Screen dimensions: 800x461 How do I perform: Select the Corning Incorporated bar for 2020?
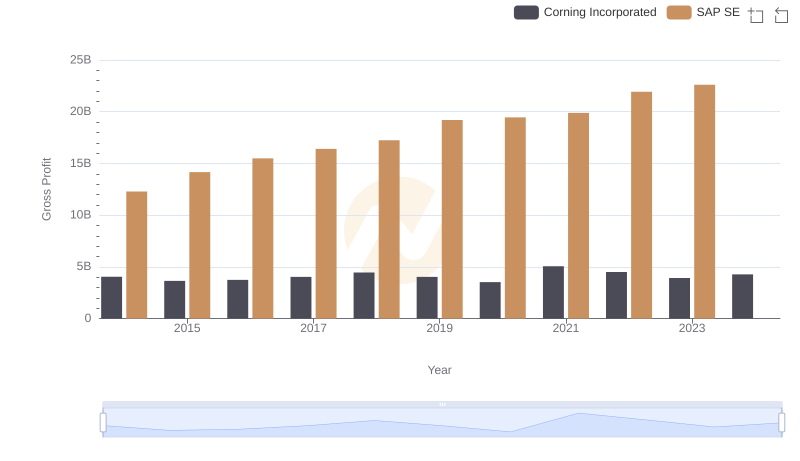(x=490, y=300)
